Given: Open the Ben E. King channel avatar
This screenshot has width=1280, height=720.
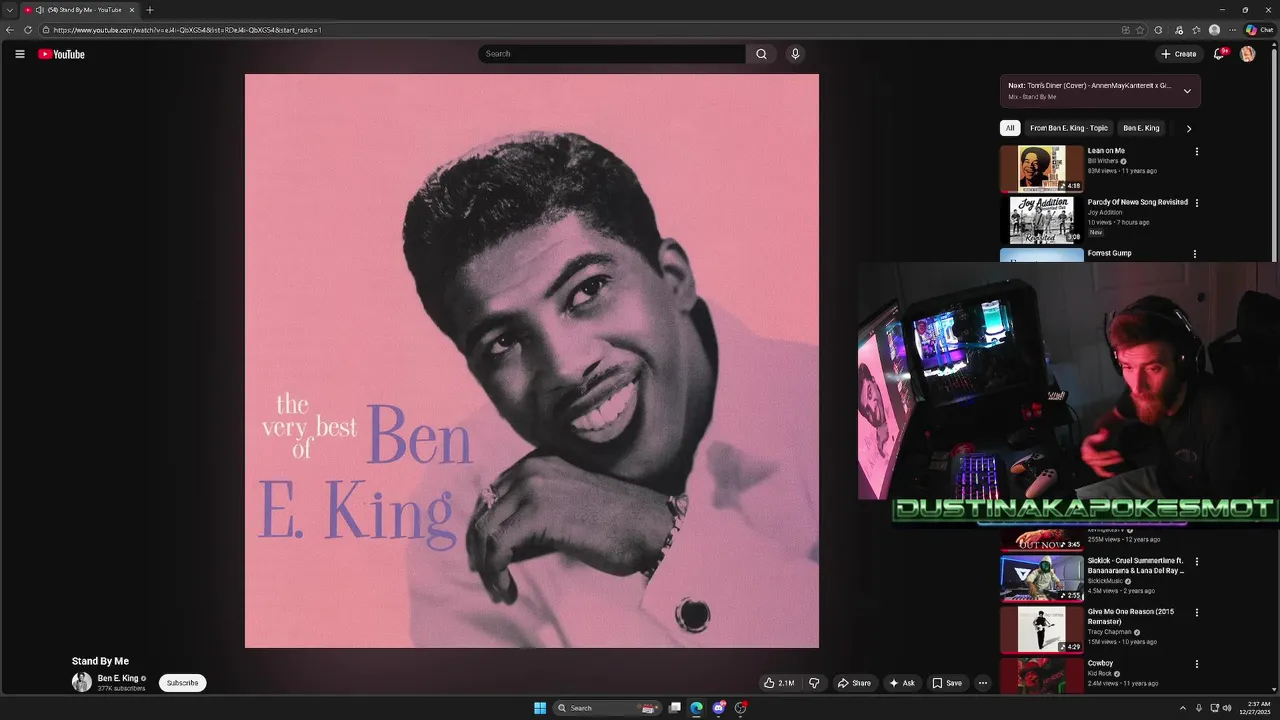Looking at the screenshot, I should [x=82, y=682].
